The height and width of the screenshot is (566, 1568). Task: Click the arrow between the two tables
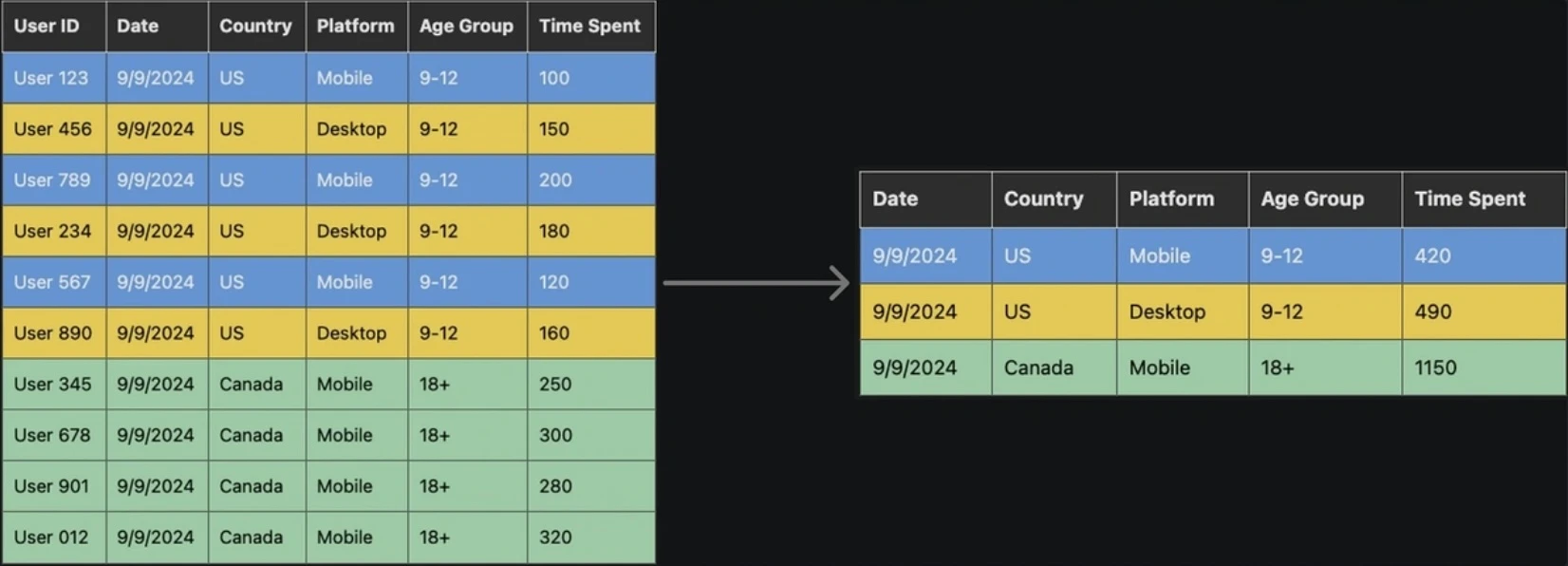(756, 283)
